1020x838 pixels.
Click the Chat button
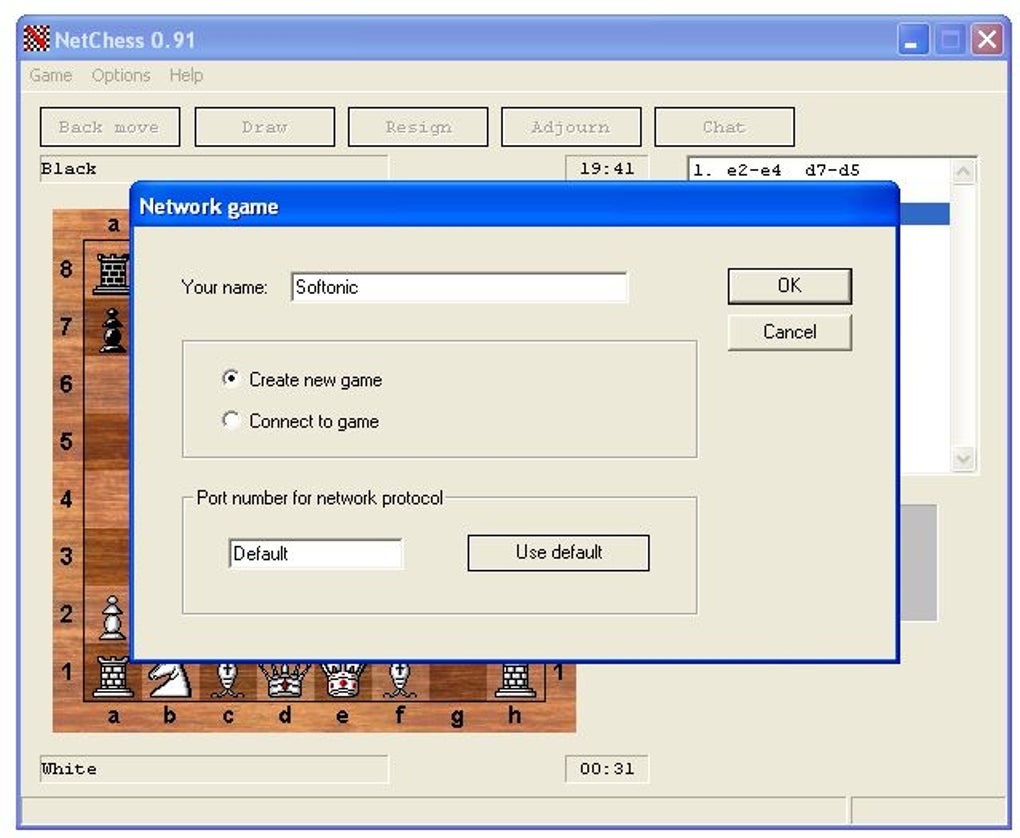point(724,127)
